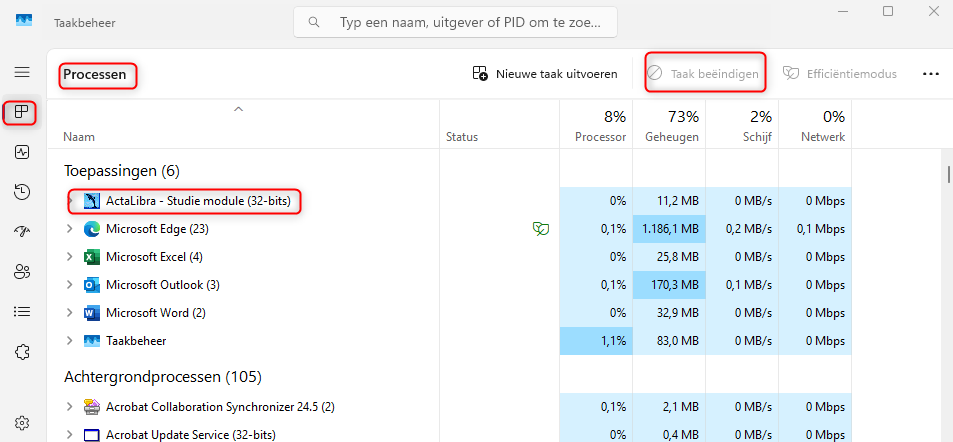
Task: Click Nieuwe taak uitvoeren button
Action: pos(545,74)
